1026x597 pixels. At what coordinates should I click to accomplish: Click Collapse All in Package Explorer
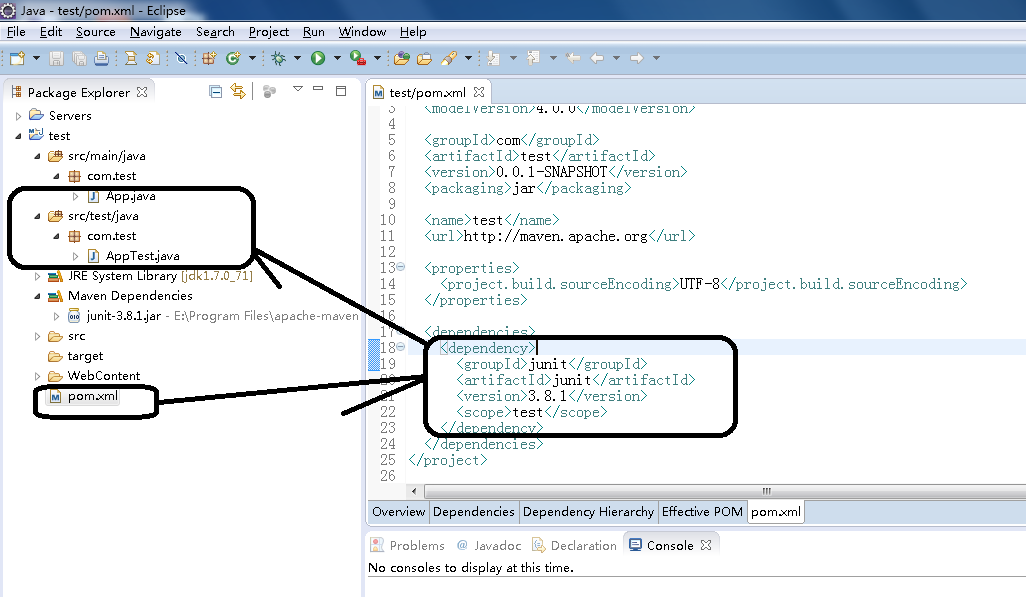(215, 91)
